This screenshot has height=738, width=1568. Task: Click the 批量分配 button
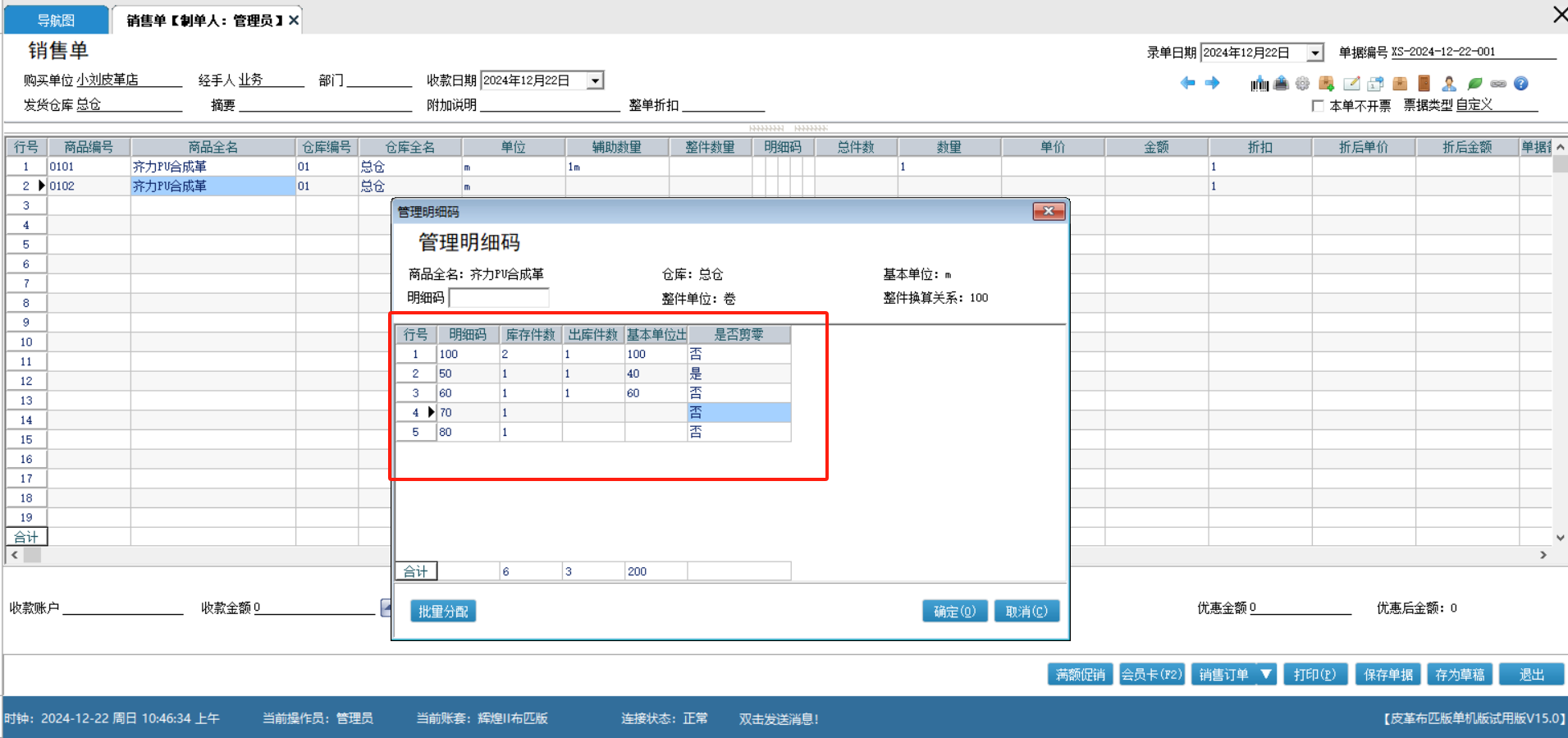(x=443, y=612)
